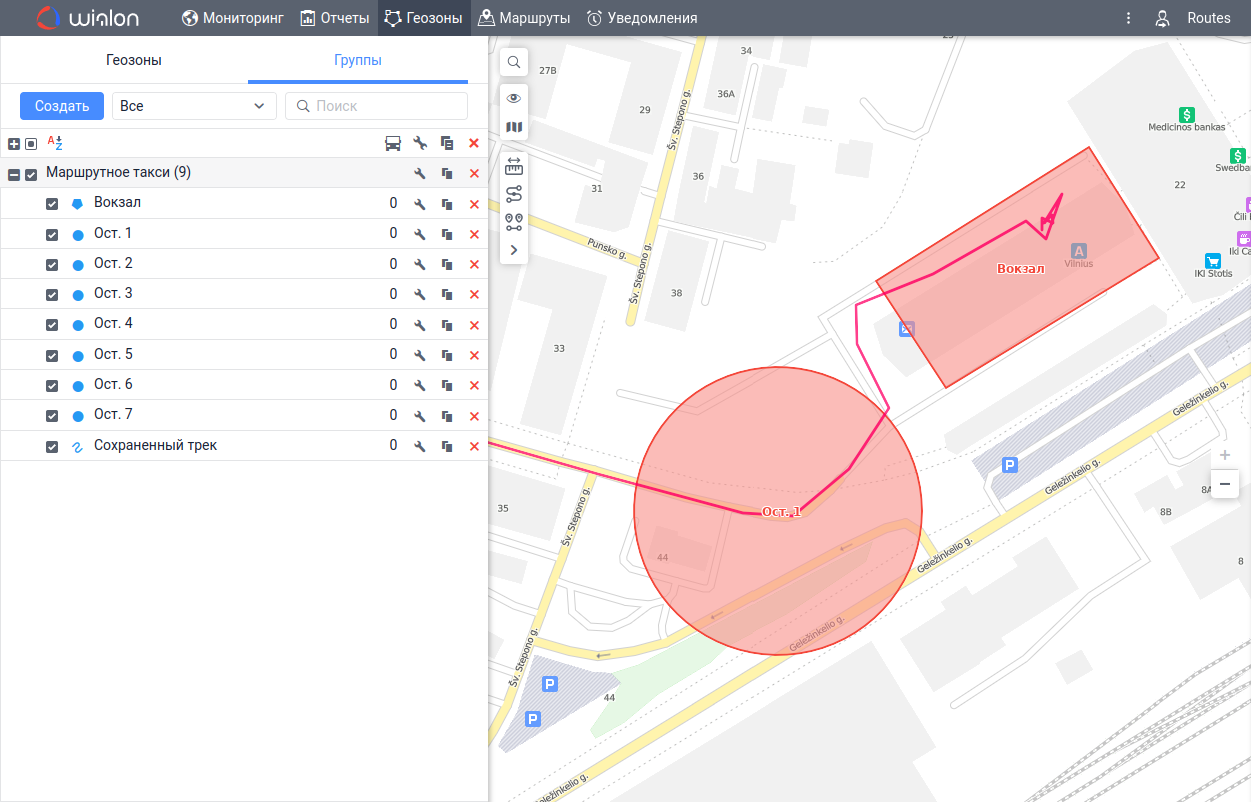This screenshot has height=802, width=1251.
Task: Switch to the Геозоны tab
Action: click(x=134, y=60)
